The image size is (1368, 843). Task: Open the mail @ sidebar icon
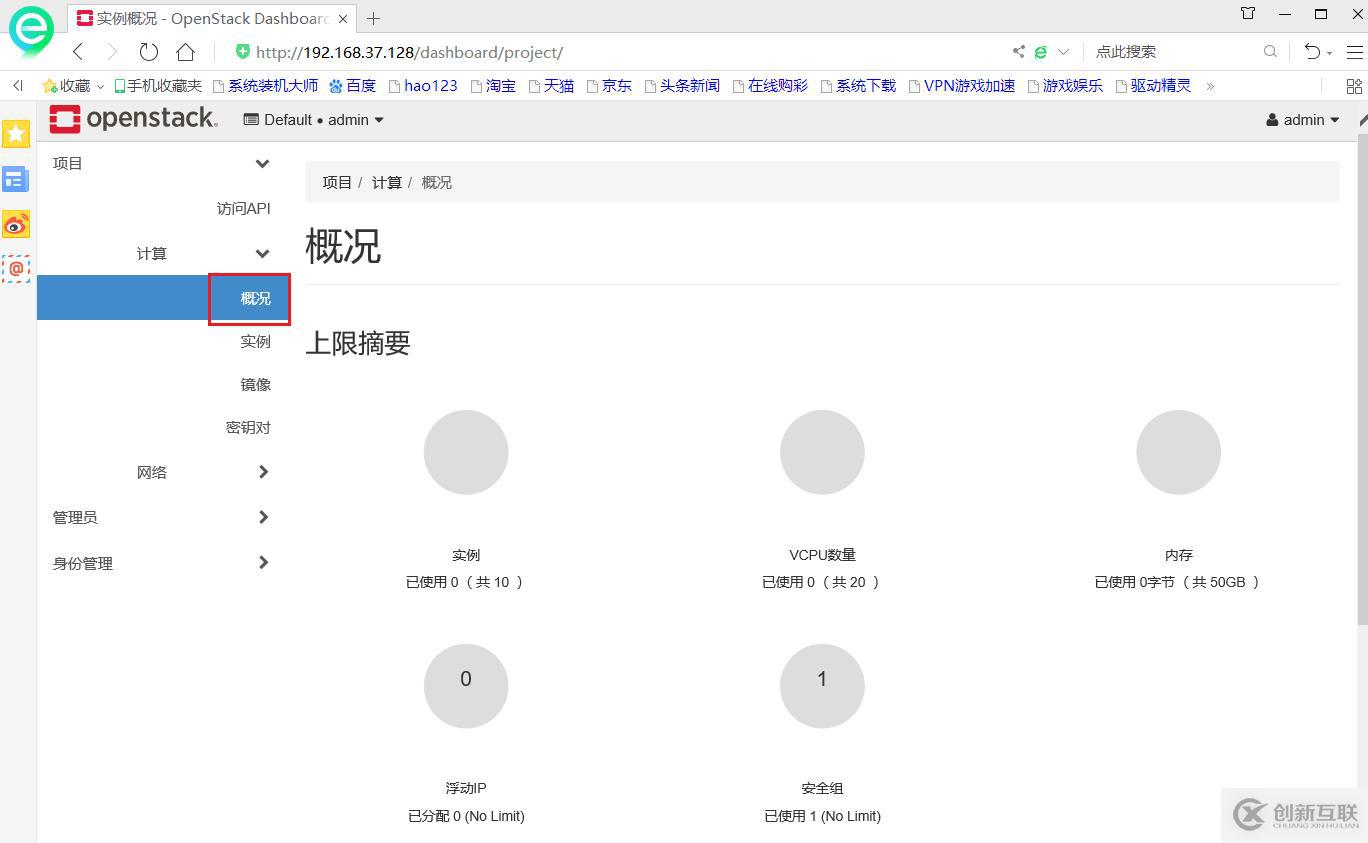[16, 269]
